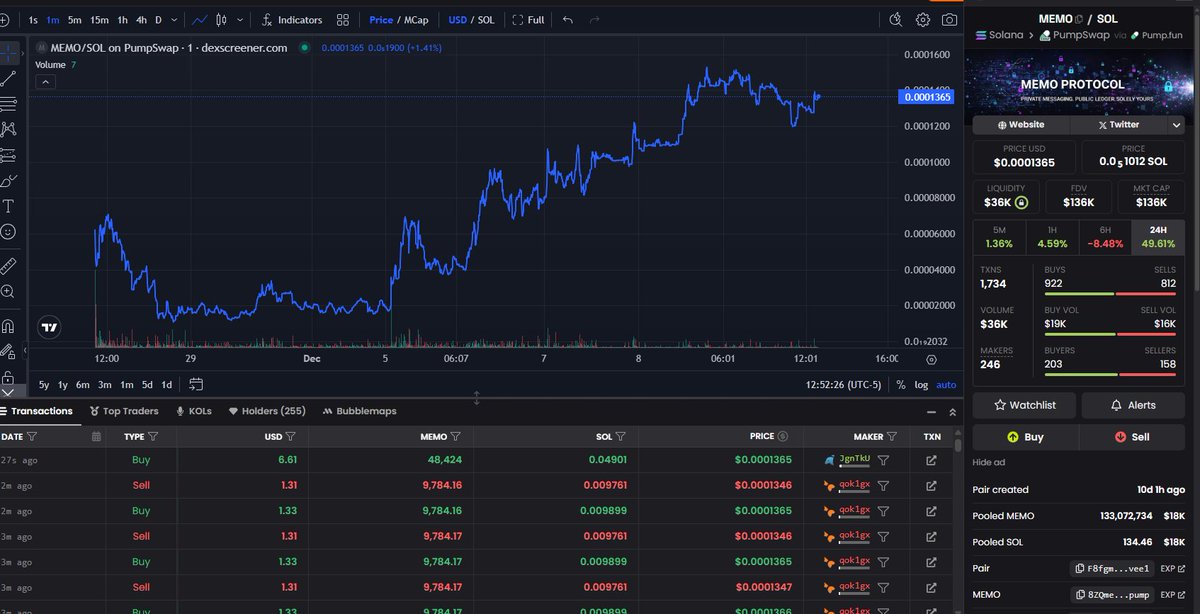Set timeframe to 15m
1200x614 pixels.
[x=99, y=19]
